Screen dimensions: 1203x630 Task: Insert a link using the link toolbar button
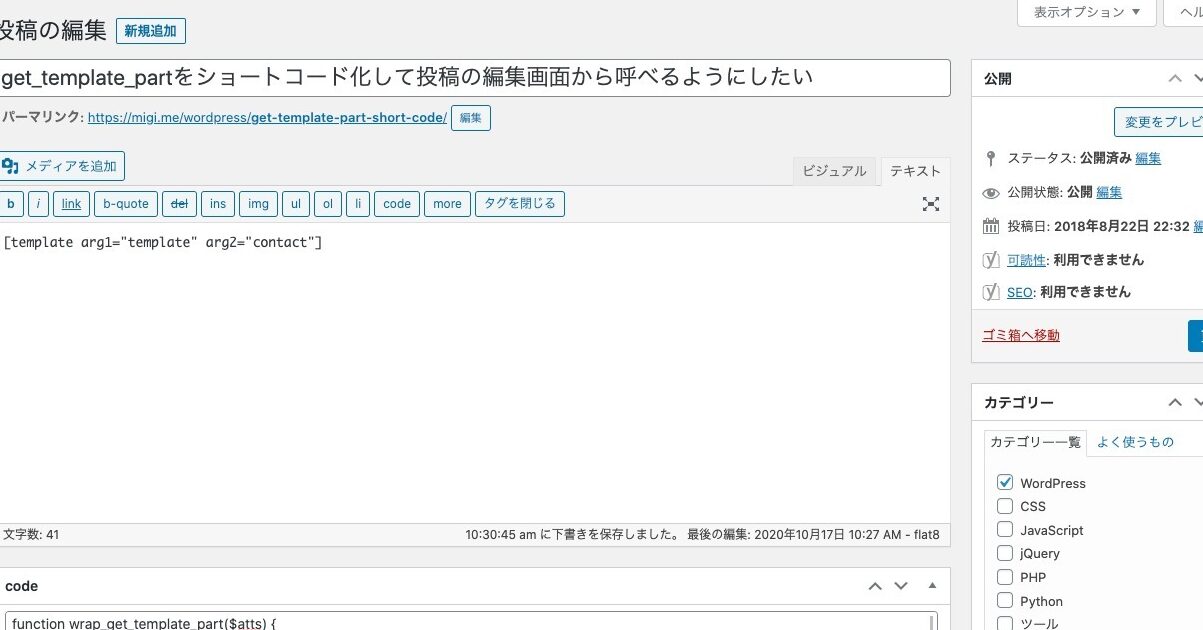[70, 203]
